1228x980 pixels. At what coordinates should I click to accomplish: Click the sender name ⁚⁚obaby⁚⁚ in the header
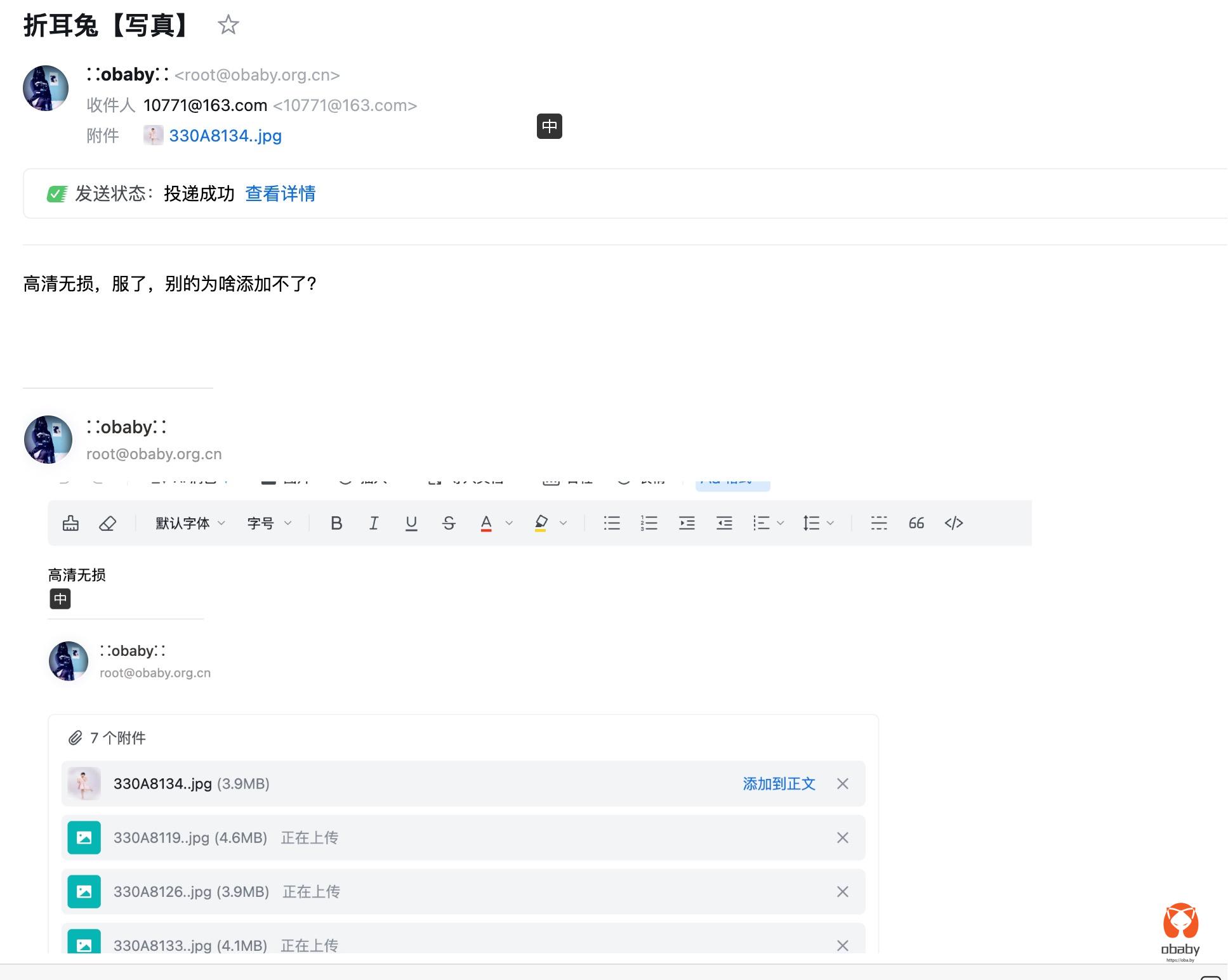tap(128, 75)
